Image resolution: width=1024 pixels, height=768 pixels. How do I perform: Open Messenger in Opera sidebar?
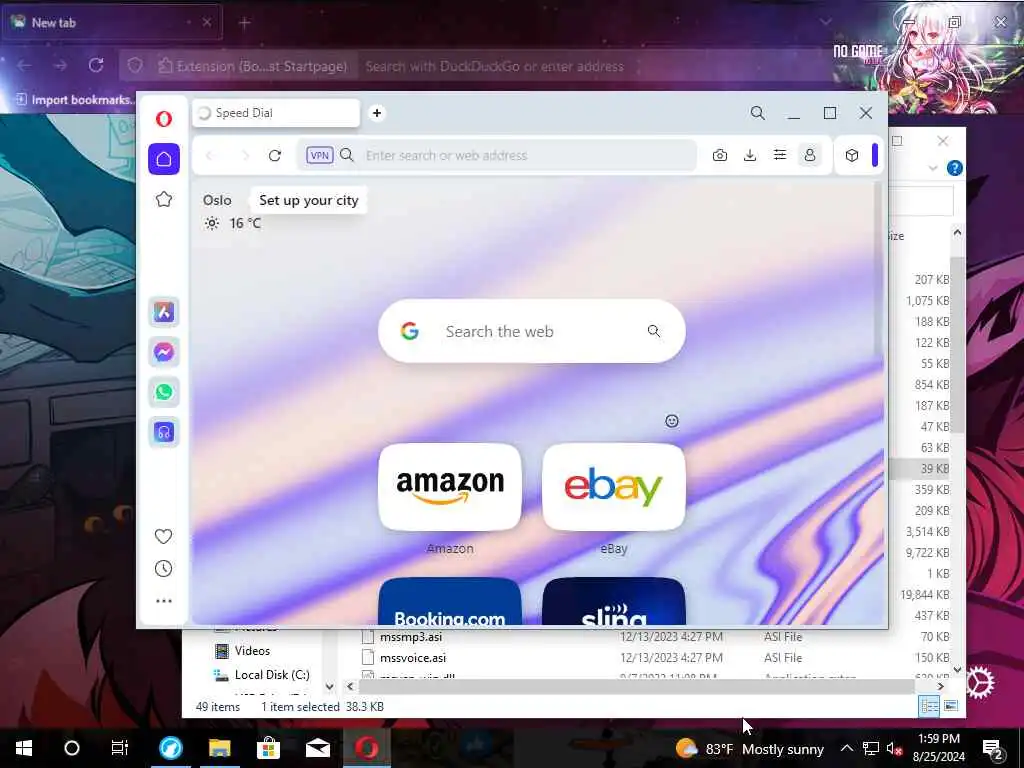pyautogui.click(x=164, y=352)
